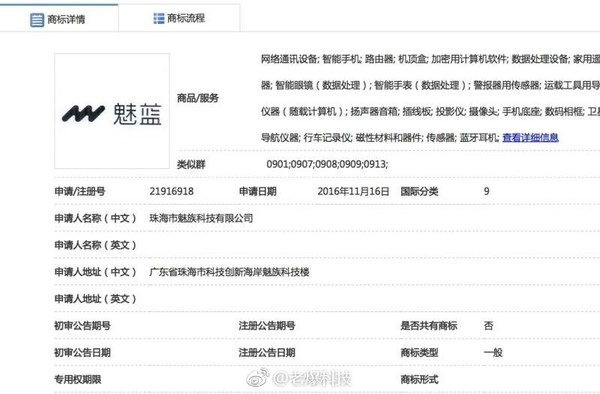Click the 初审公告日期 label
Image resolution: width=600 pixels, height=394 pixels.
pyautogui.click(x=83, y=352)
